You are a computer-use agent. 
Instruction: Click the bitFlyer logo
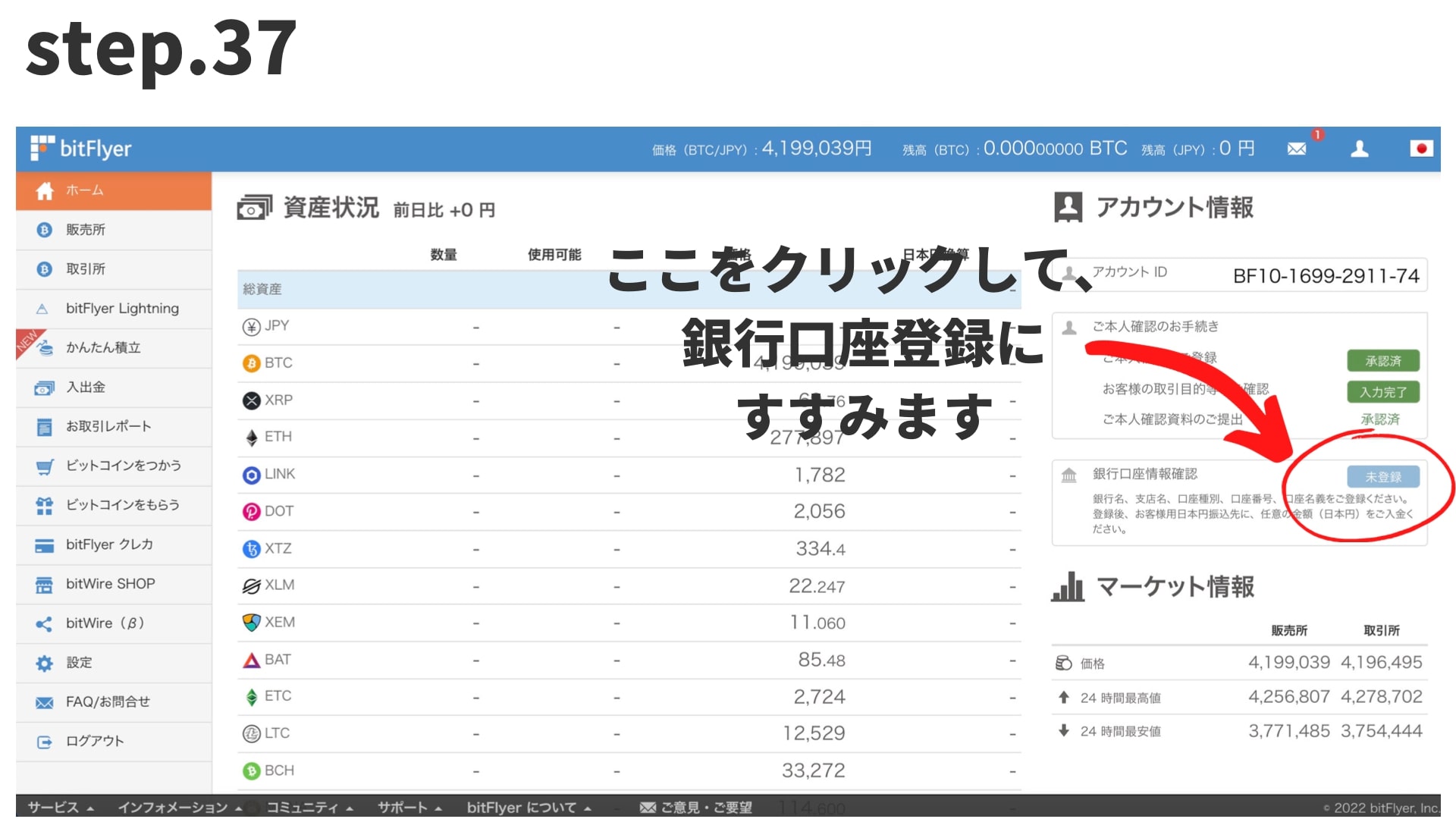click(x=81, y=149)
